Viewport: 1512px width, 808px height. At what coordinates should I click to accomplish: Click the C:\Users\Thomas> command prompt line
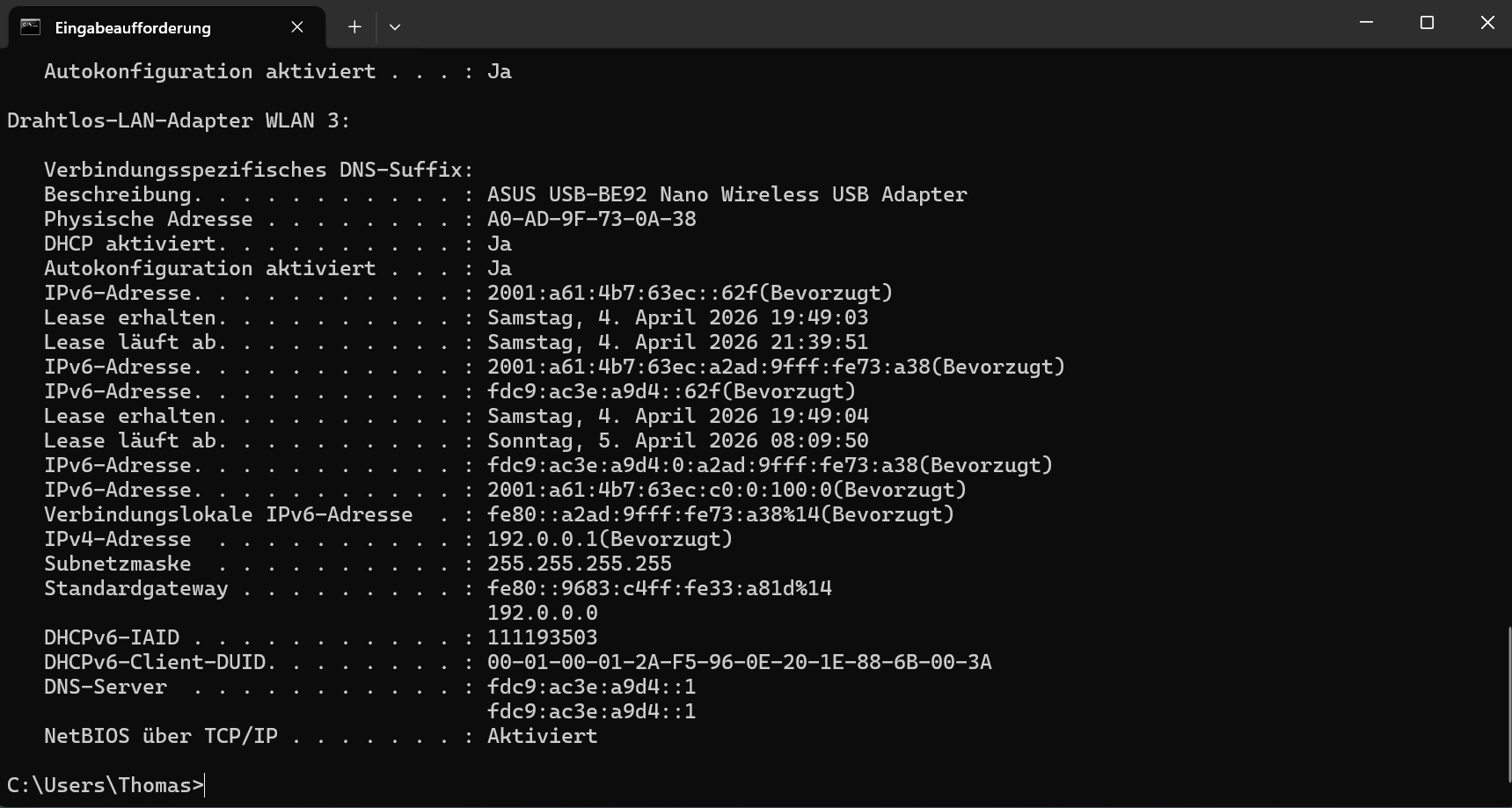tap(106, 785)
